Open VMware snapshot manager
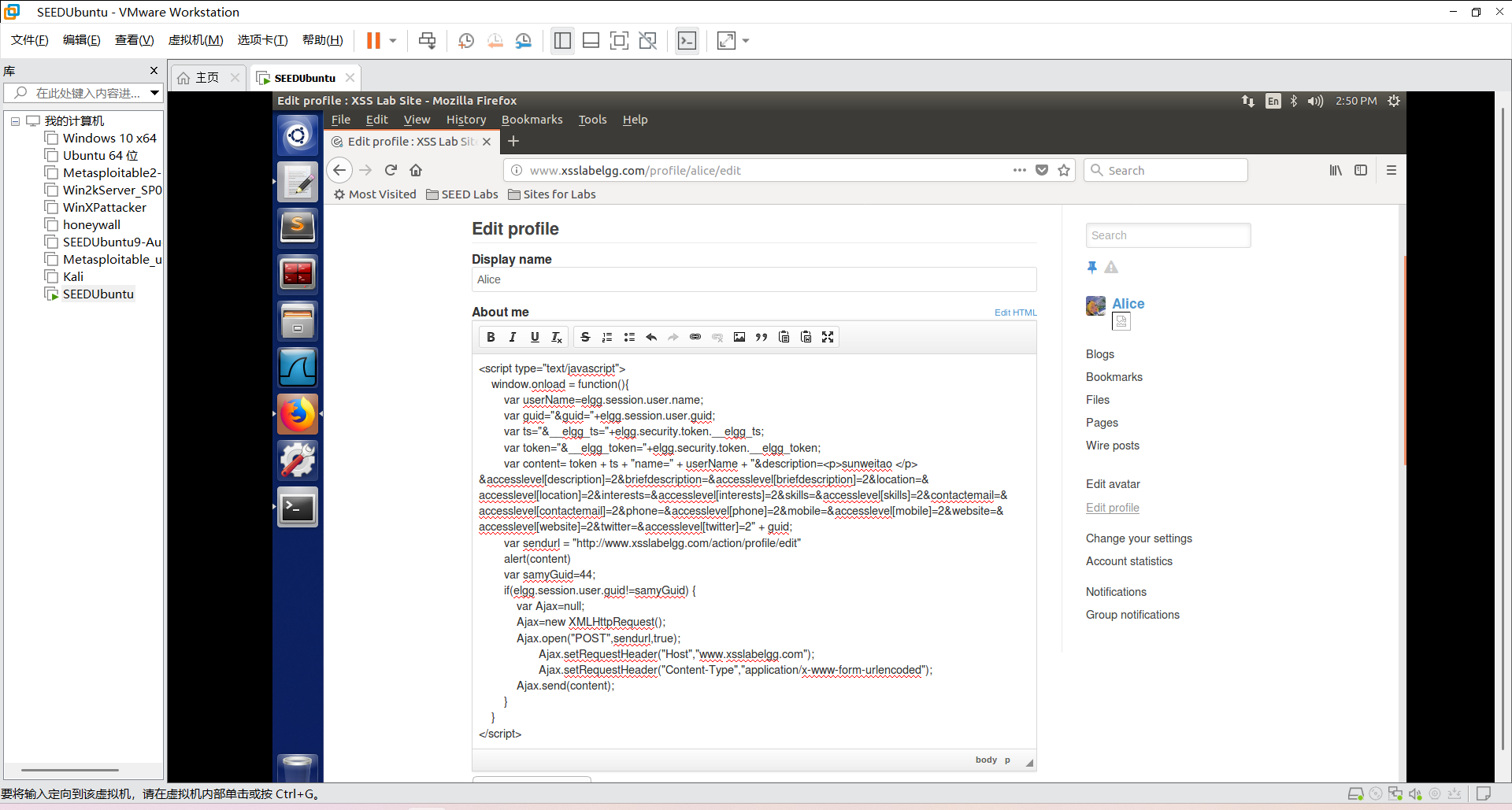 524,41
